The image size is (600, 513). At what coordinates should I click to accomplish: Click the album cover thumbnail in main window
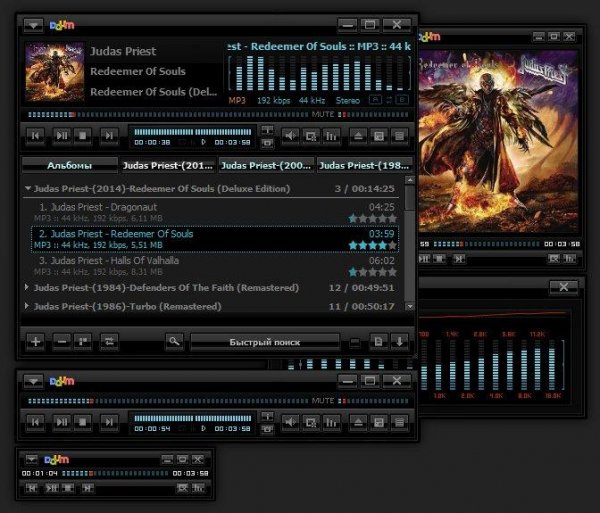[x=55, y=72]
